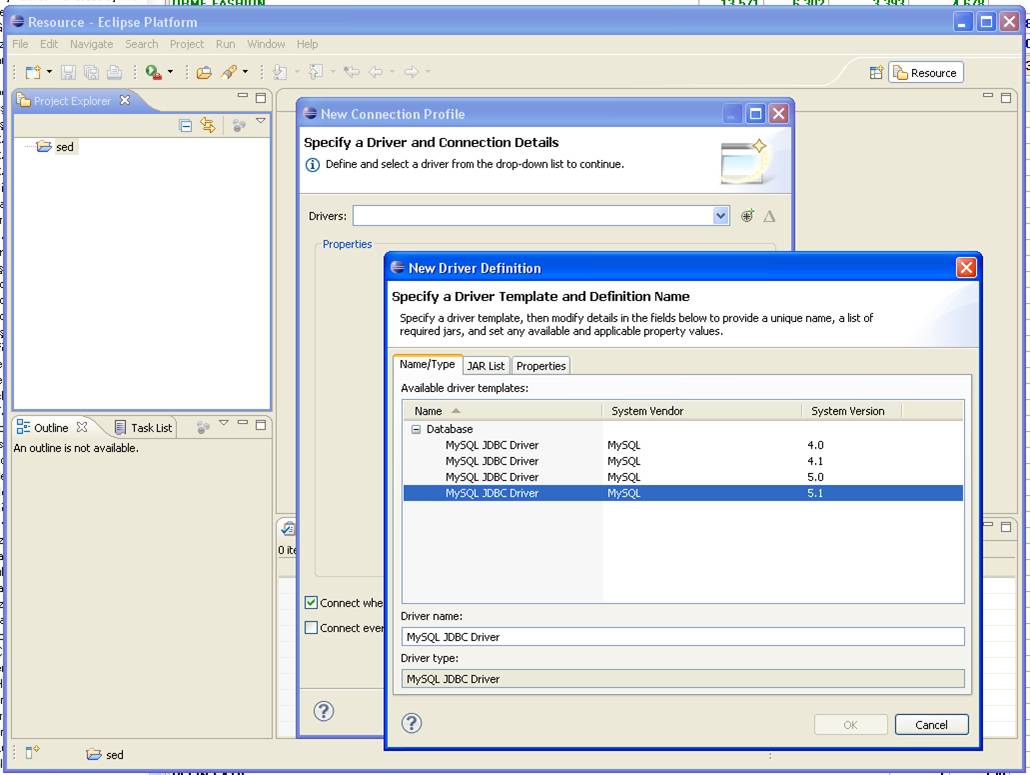Select MySQL JDBC Driver version 4.1 row
This screenshot has width=1030, height=775.
683,461
